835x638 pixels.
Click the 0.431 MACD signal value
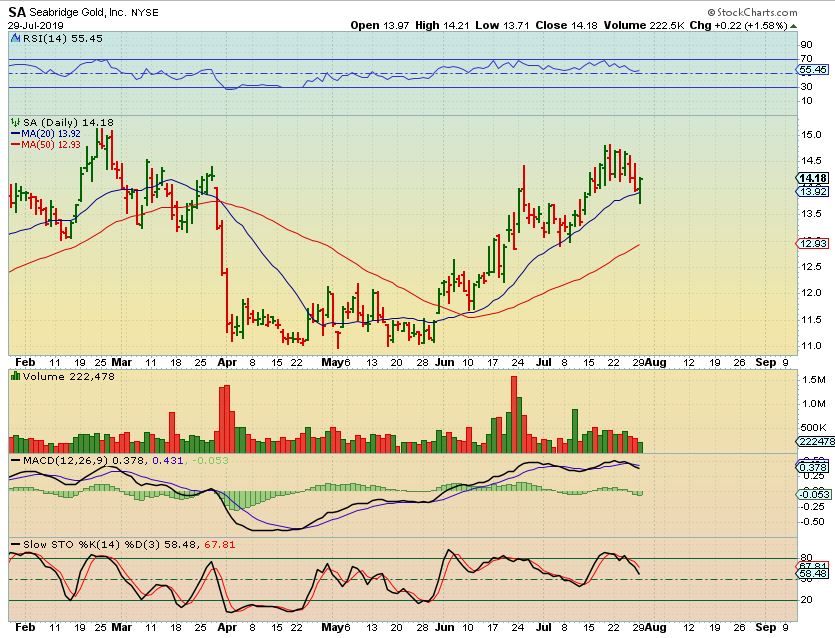(168, 461)
